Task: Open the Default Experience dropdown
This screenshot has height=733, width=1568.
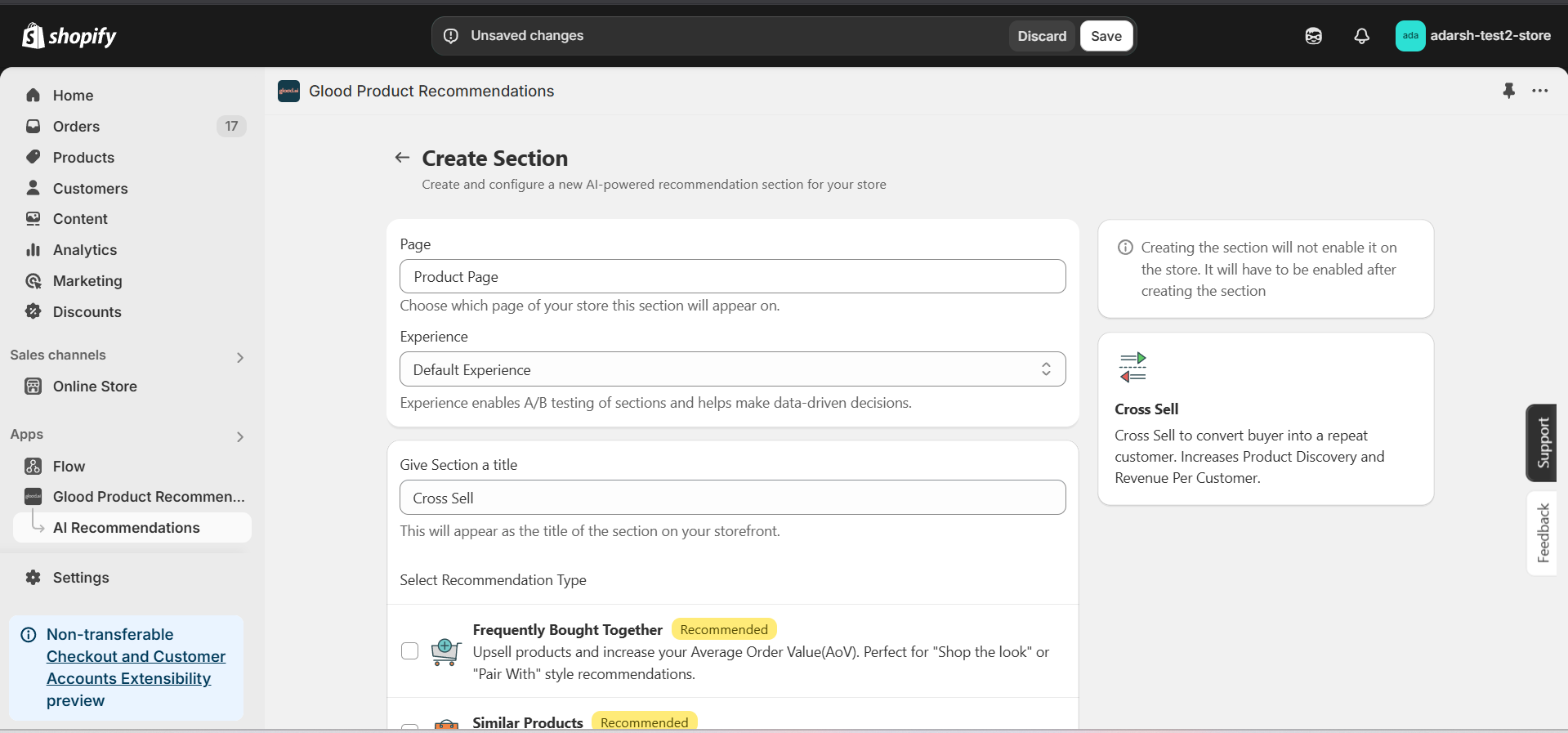Action: click(732, 369)
